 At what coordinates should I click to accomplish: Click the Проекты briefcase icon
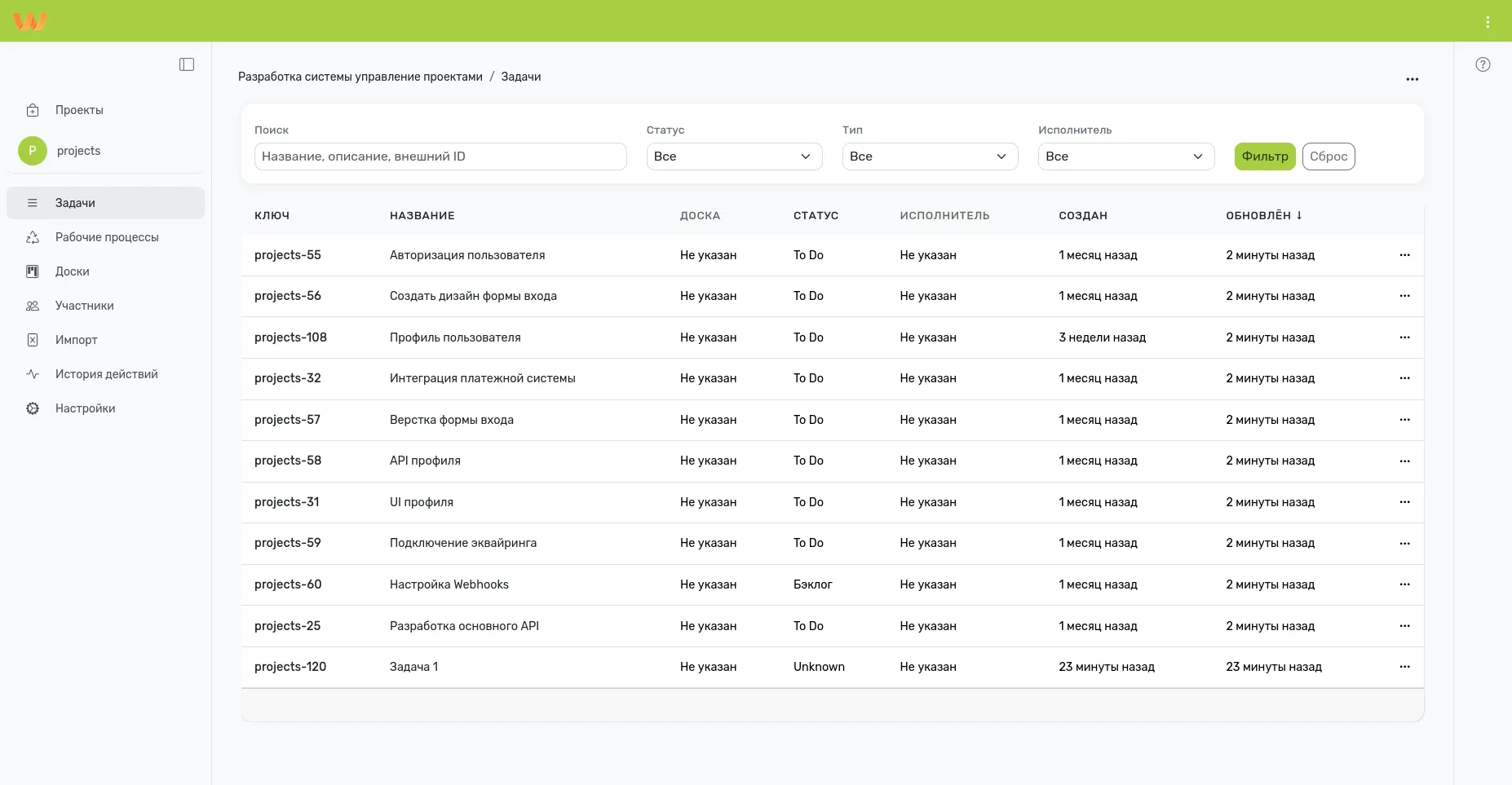[33, 110]
